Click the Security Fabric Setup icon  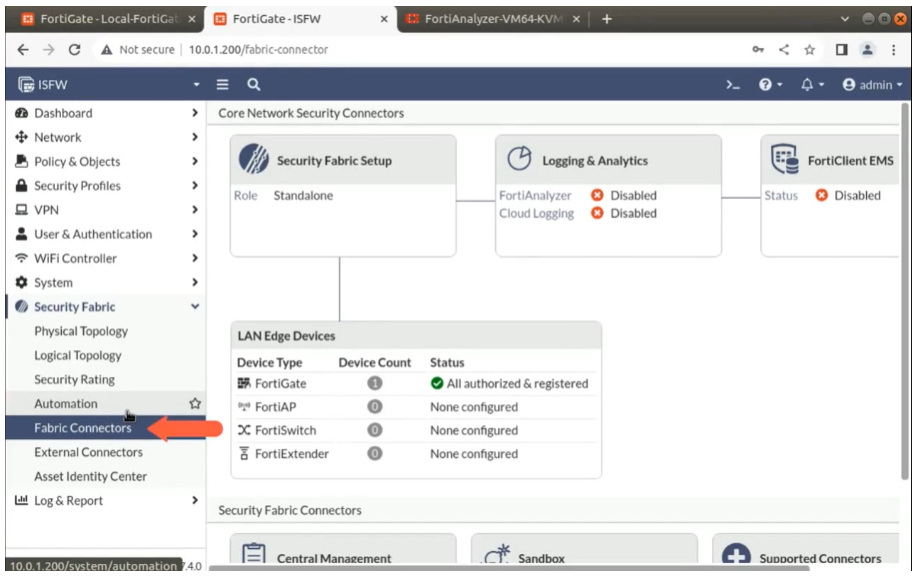tap(254, 159)
